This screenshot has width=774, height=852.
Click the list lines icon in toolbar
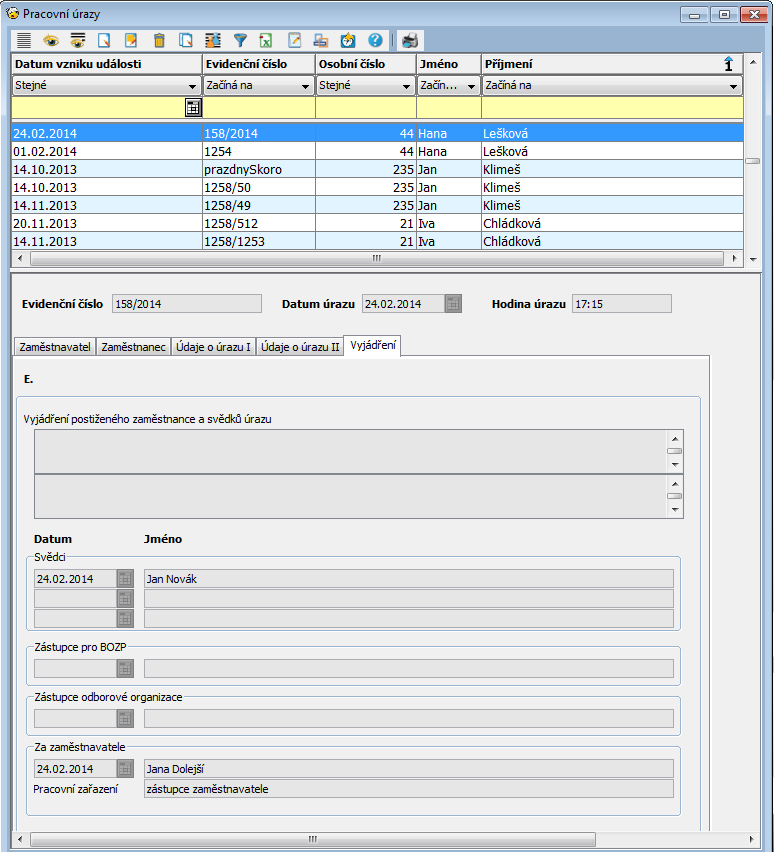coord(24,41)
